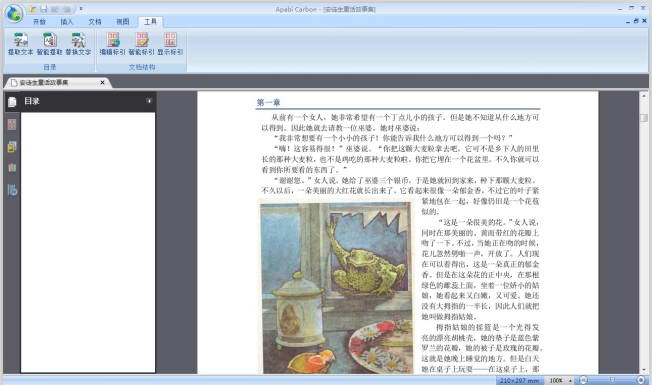The height and width of the screenshot is (385, 652).
Task: Click the Apabi Carbon application orb button
Action: click(x=14, y=13)
